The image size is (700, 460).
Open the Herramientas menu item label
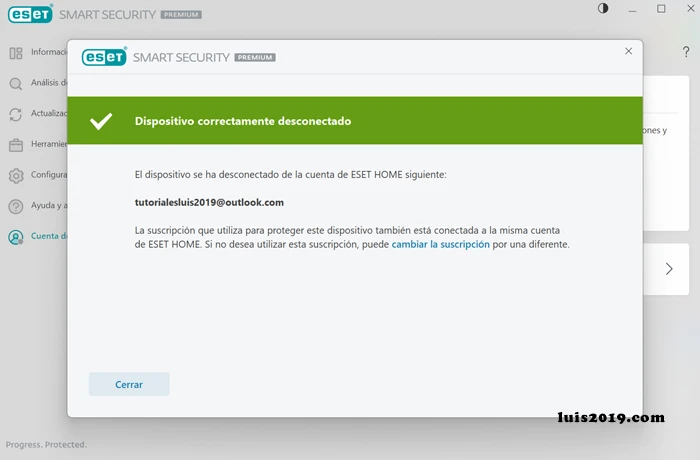pos(49,144)
